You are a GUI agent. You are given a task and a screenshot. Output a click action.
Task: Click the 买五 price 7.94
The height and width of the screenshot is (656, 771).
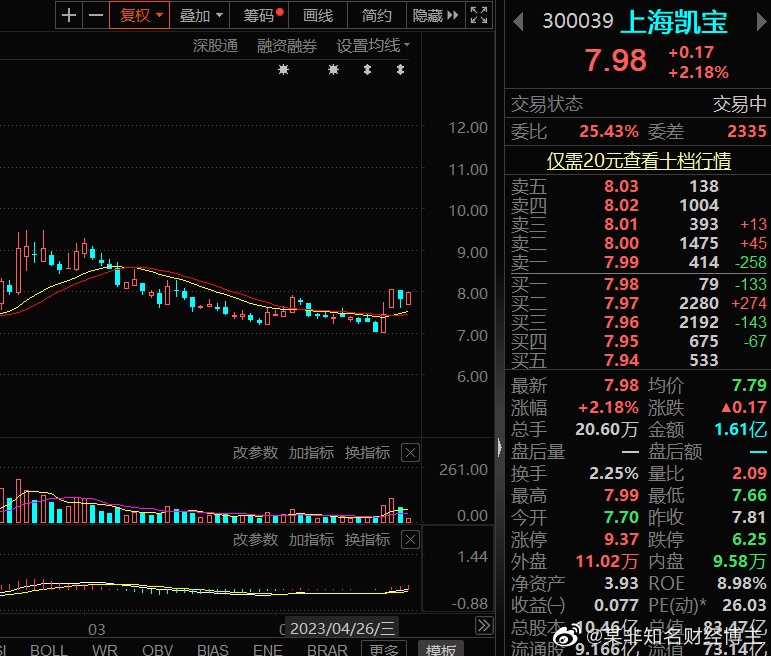[622, 360]
